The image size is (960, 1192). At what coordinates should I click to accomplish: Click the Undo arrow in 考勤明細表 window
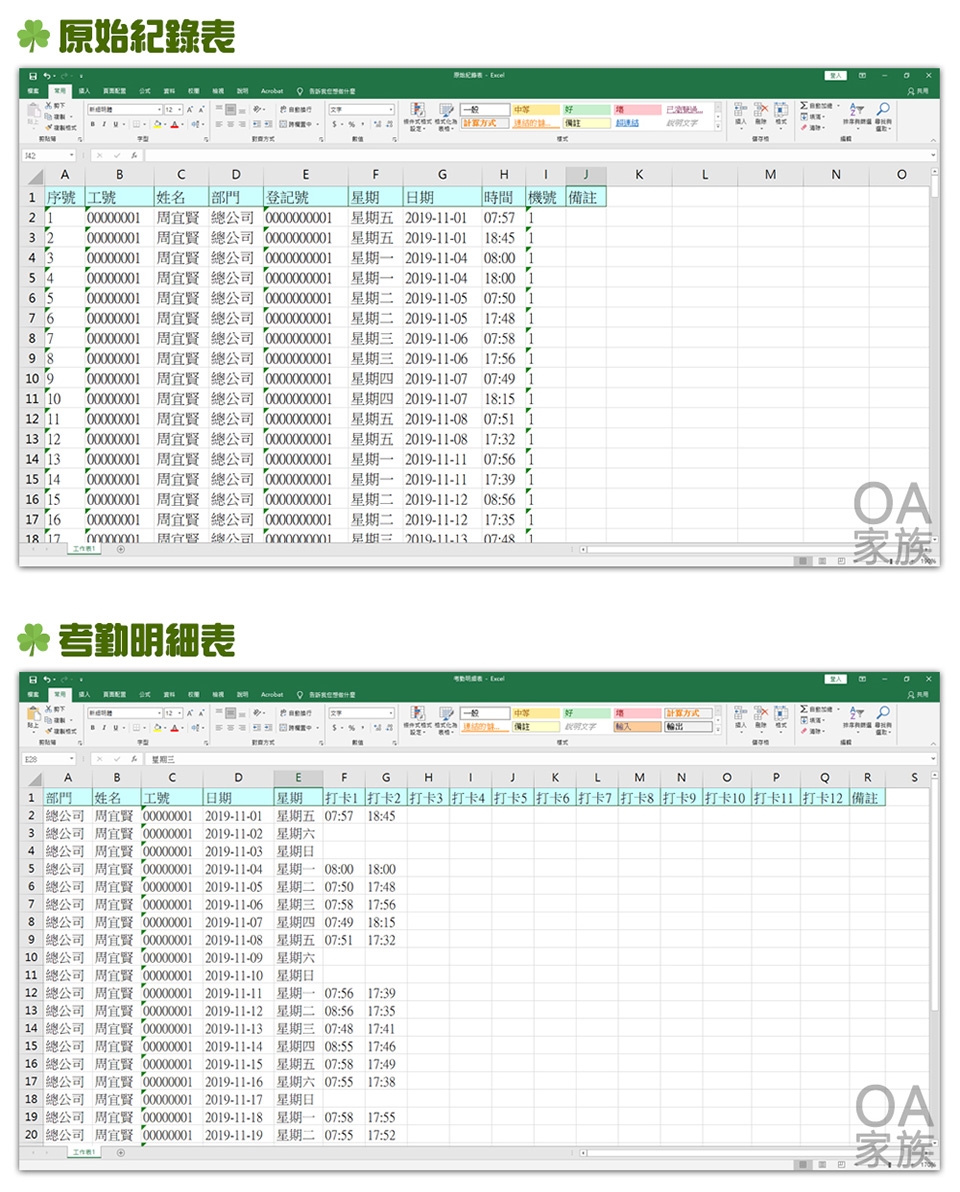coord(49,679)
